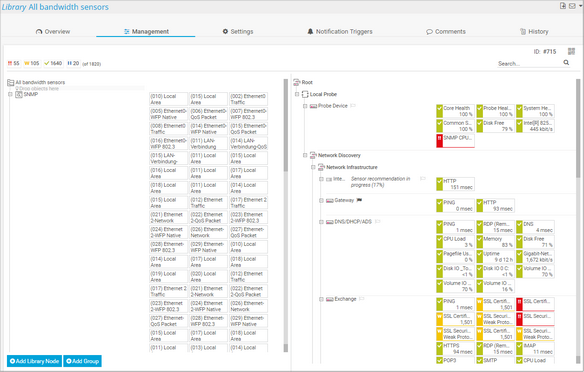This screenshot has width=584, height=372.
Task: Collapse the Gateway device node
Action: (321, 201)
